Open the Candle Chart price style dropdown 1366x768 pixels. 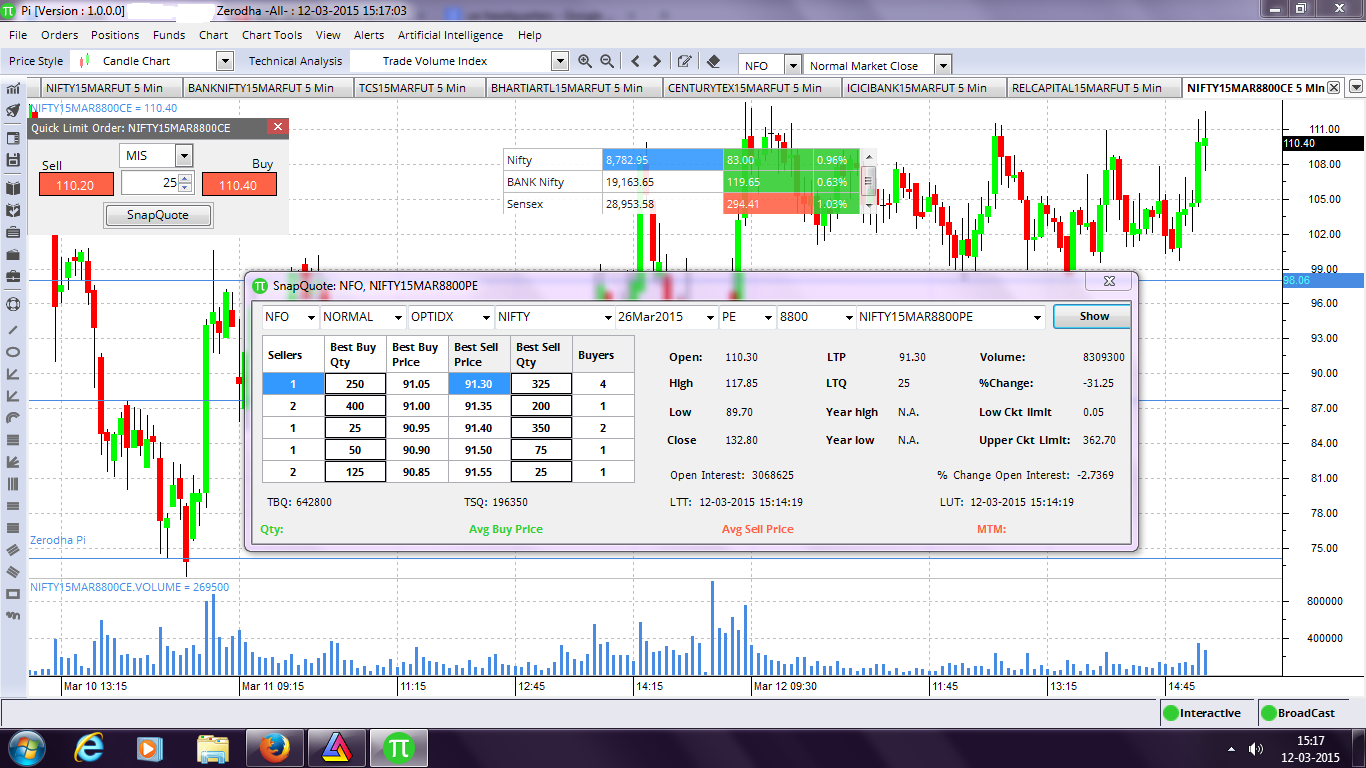pos(223,61)
